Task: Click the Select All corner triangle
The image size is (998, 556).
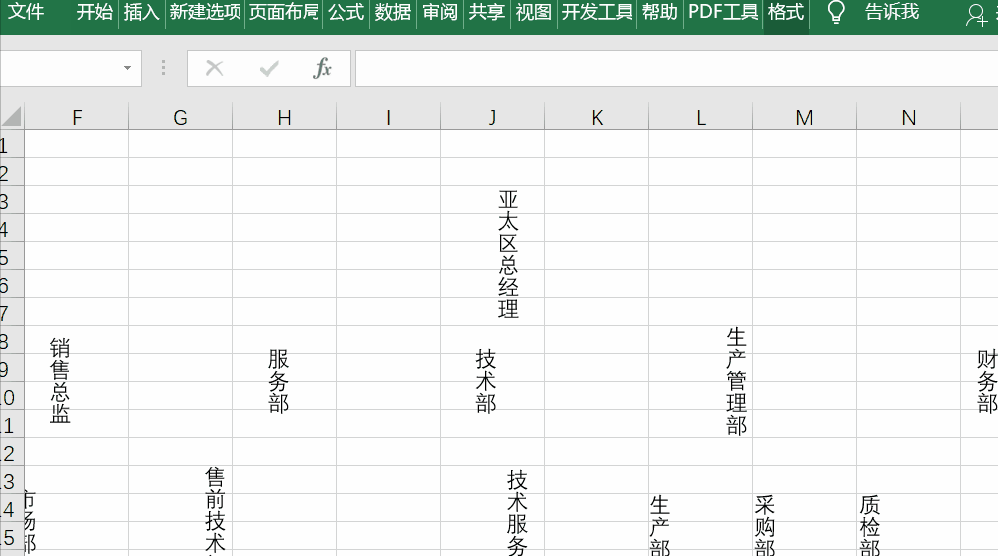Action: (x=12, y=116)
